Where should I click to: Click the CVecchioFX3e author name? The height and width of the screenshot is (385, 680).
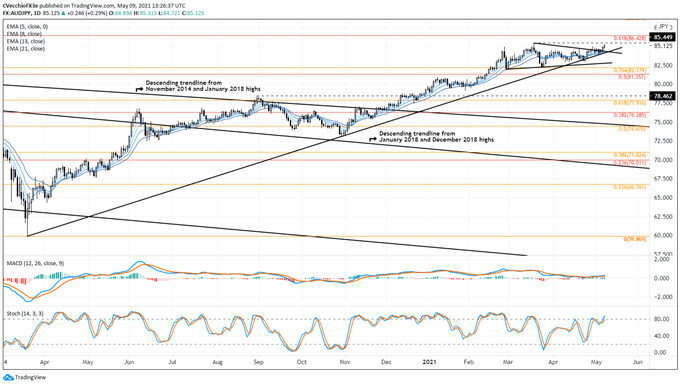coord(20,6)
